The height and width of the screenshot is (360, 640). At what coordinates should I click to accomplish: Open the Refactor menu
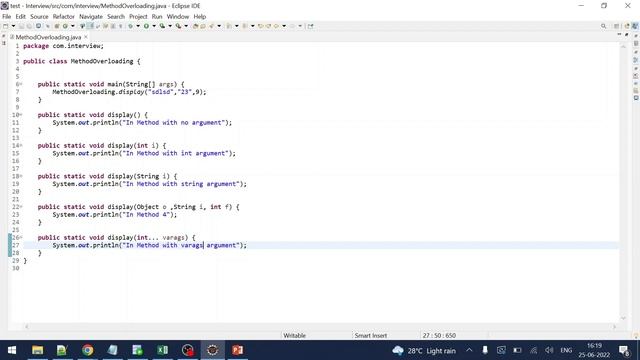pyautogui.click(x=64, y=16)
